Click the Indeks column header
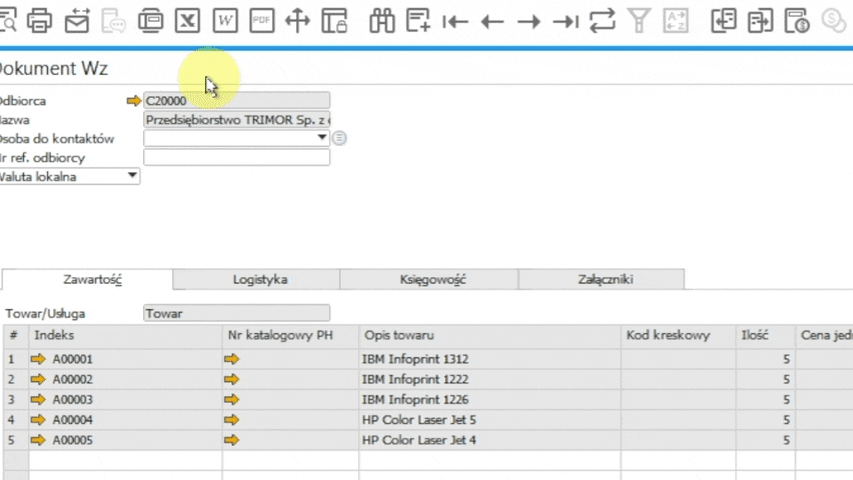 click(125, 335)
